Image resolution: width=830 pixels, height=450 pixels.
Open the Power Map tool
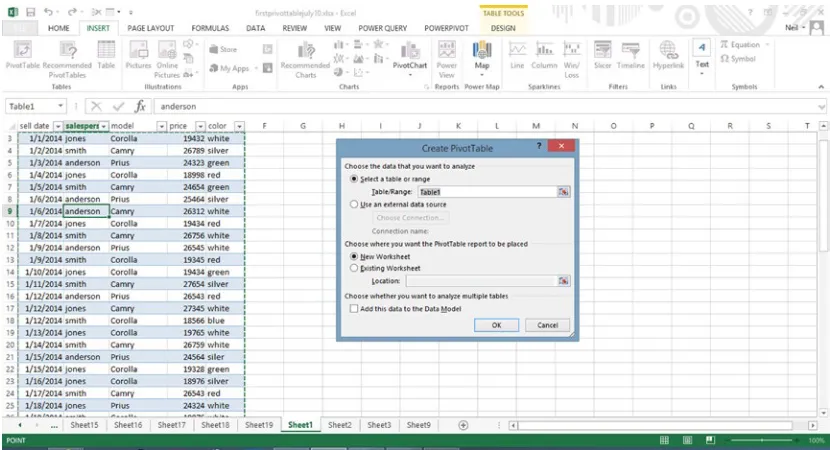pos(482,55)
